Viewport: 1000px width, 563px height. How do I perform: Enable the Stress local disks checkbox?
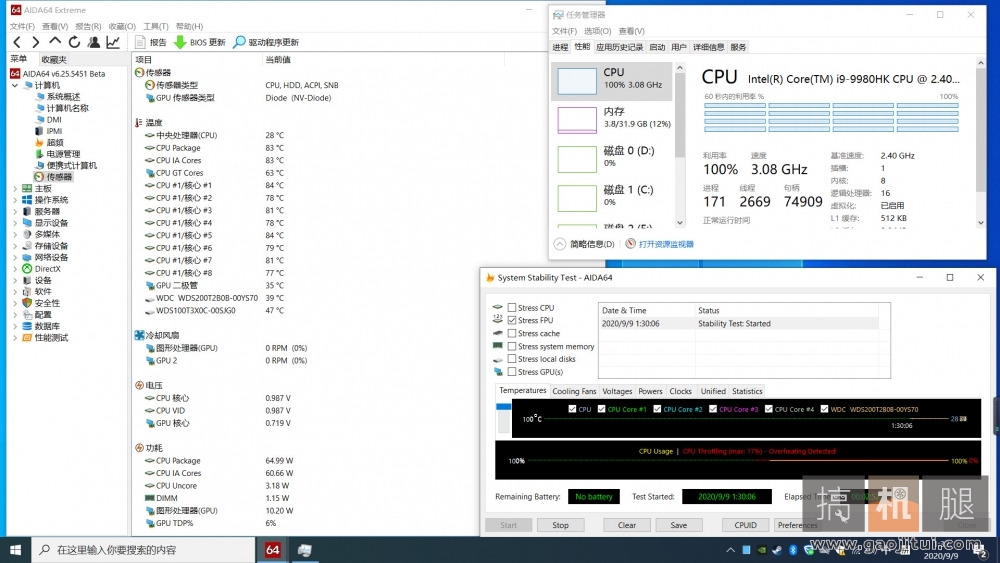(x=511, y=359)
